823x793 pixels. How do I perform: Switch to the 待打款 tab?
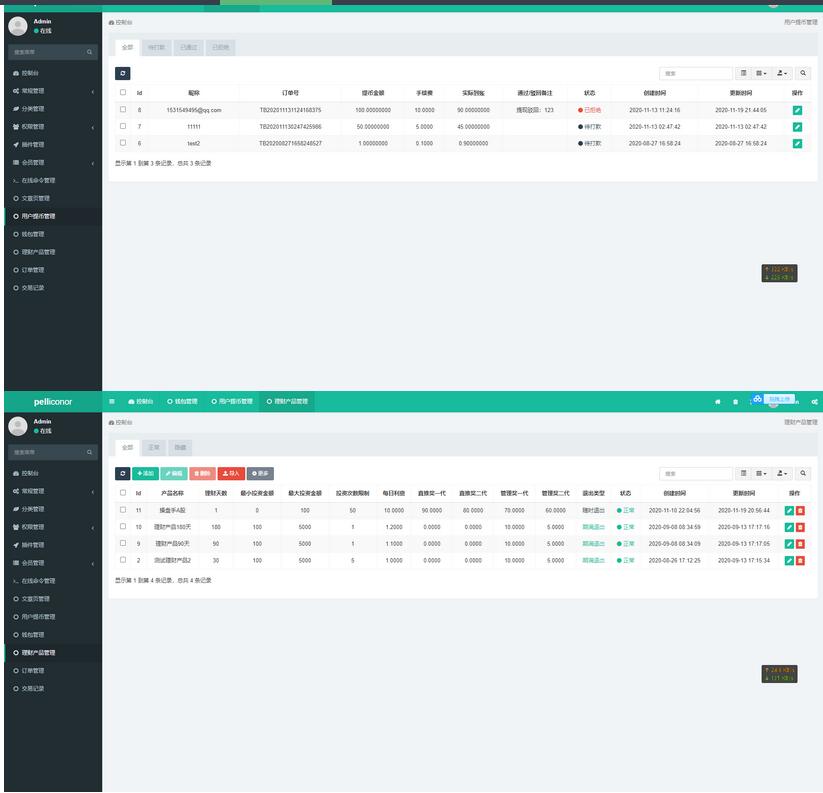coord(157,47)
